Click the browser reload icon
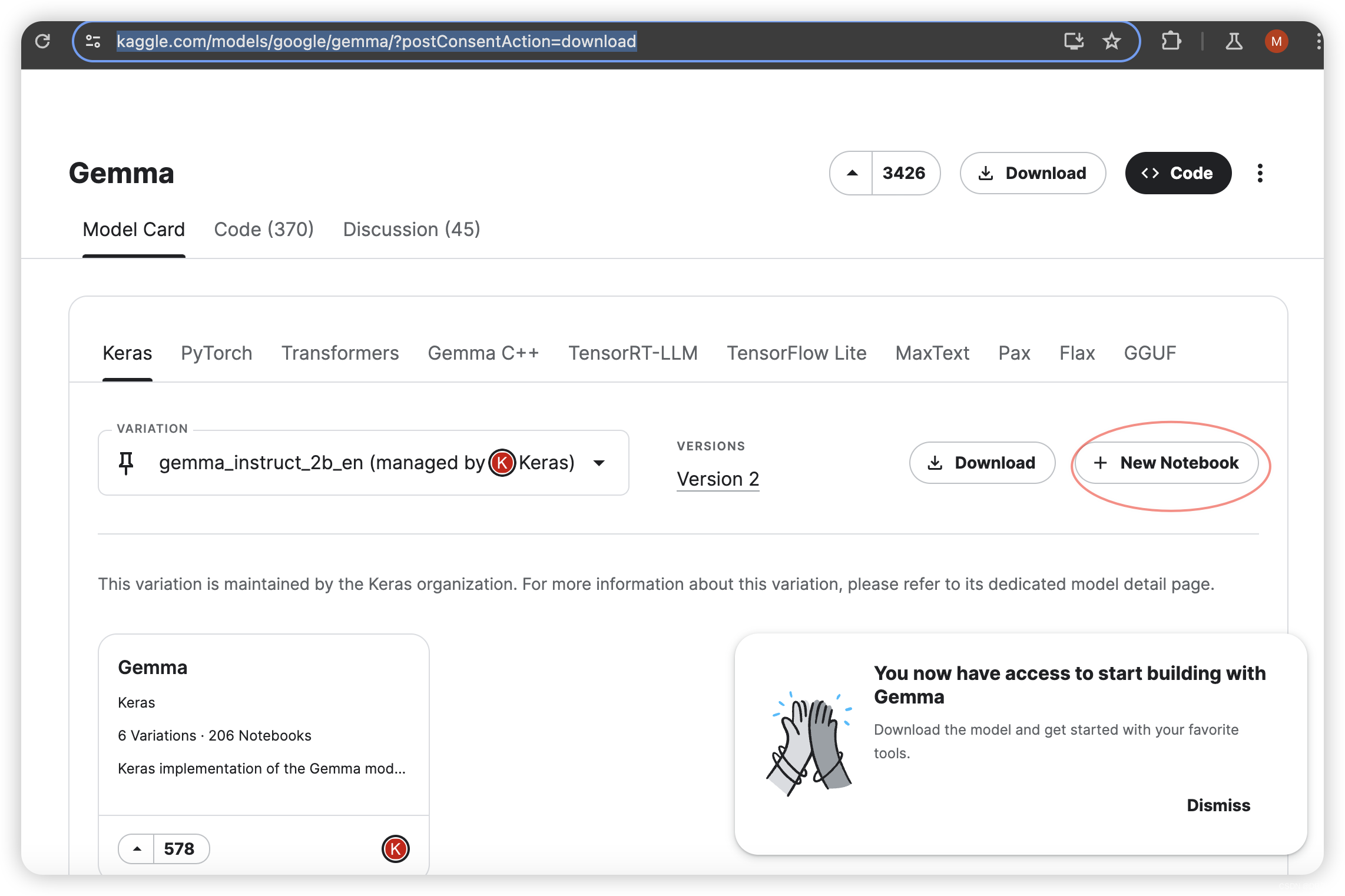 (42, 41)
